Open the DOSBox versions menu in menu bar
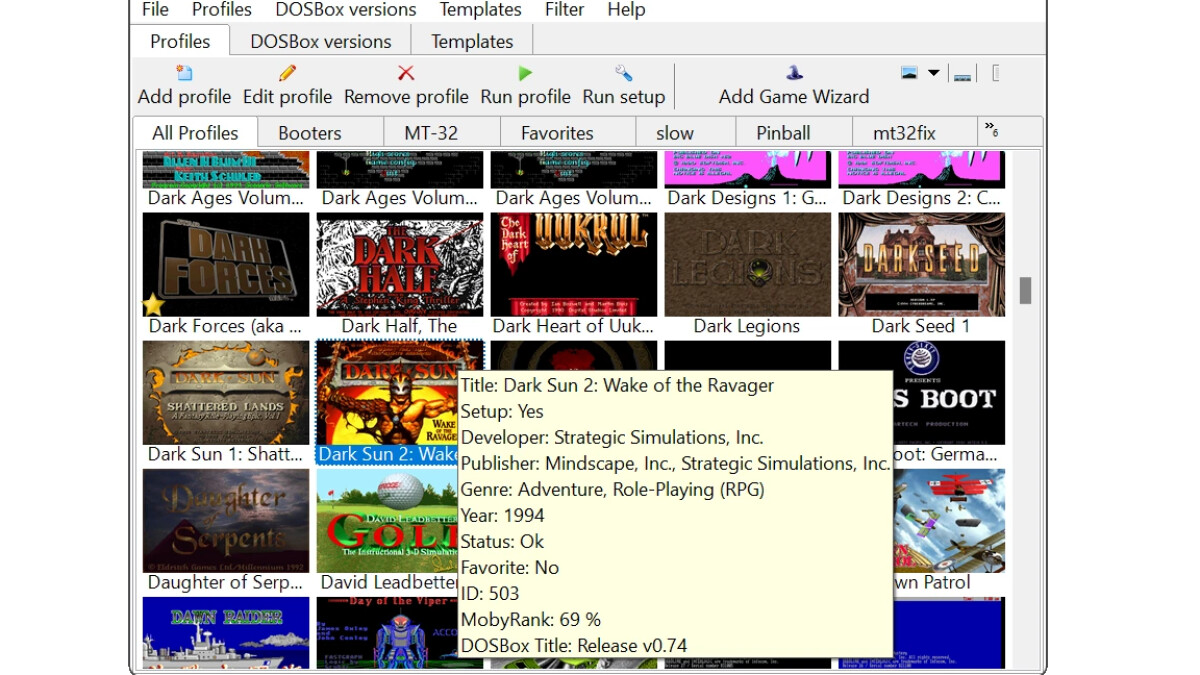The height and width of the screenshot is (675, 1200). (x=346, y=10)
